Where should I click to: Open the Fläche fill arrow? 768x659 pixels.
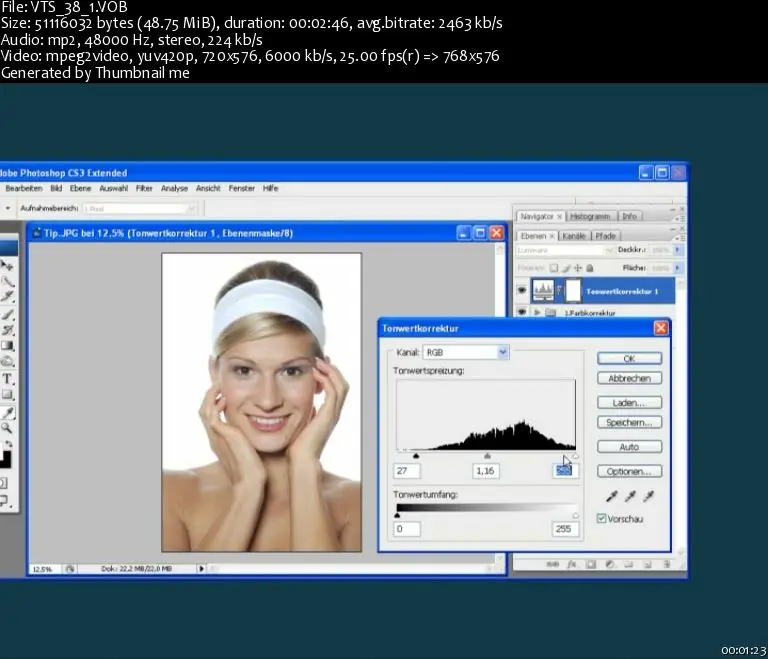coord(677,268)
